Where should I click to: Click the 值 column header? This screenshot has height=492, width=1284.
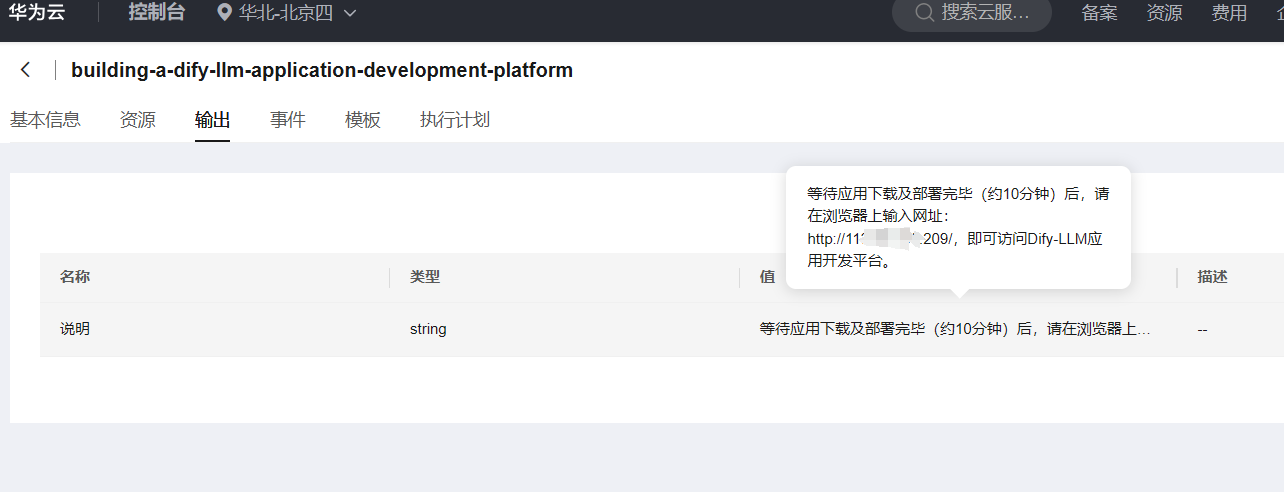point(767,277)
